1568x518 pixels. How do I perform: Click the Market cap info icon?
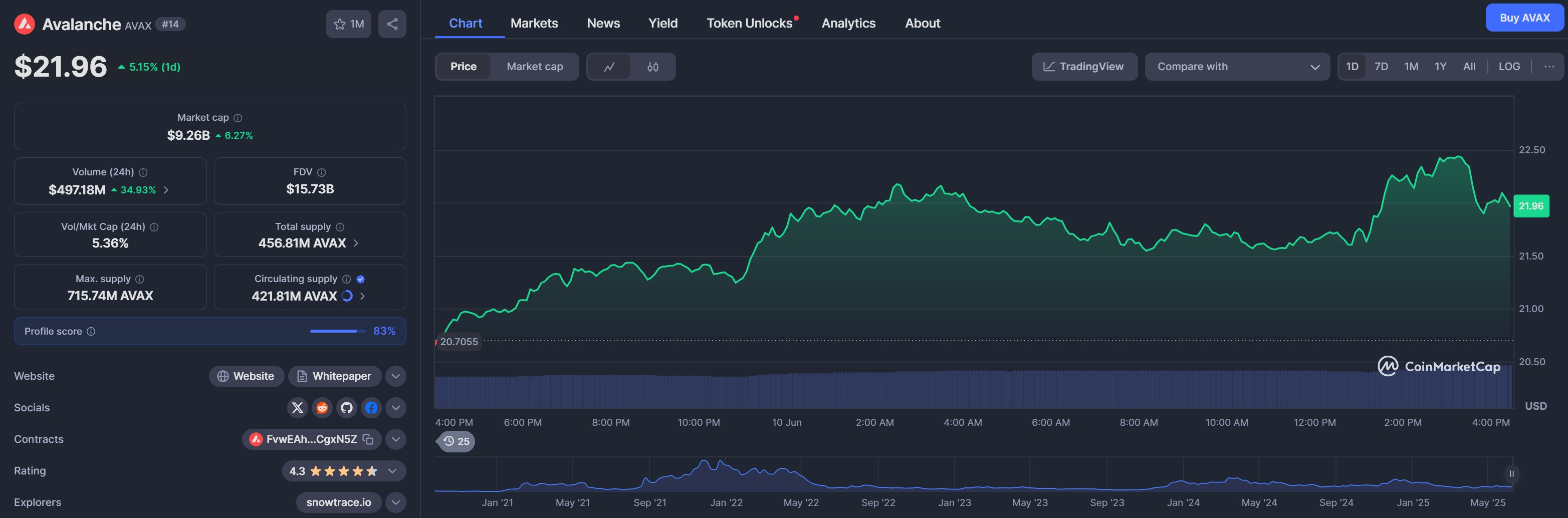point(238,118)
